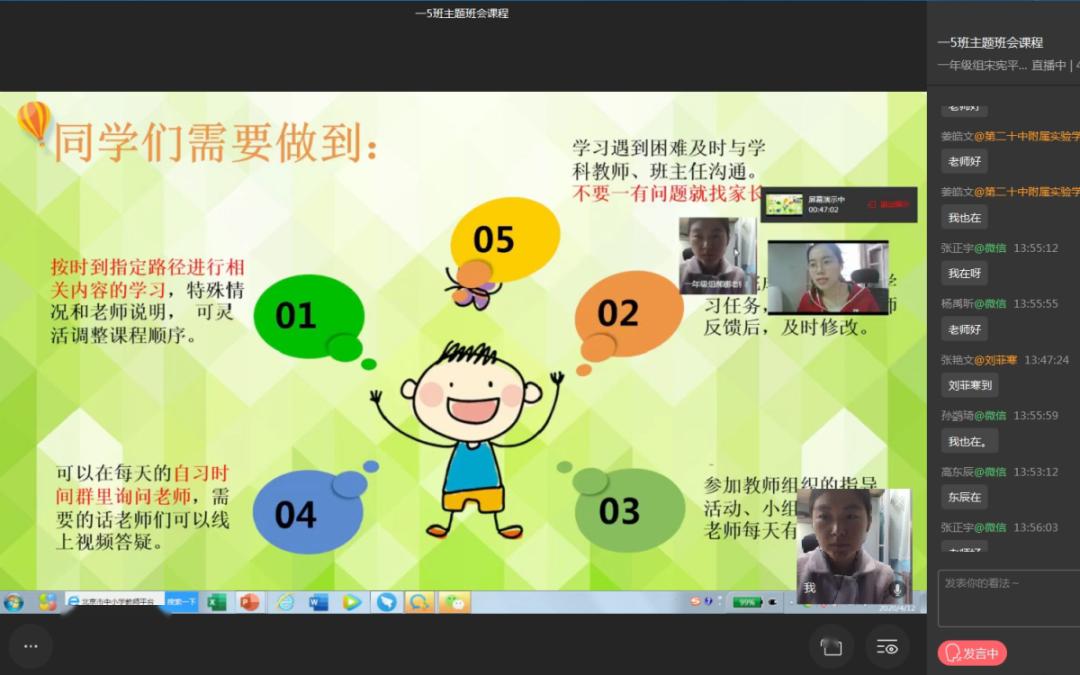1080x675 pixels.
Task: Click the @刘菲寒 mention in chat
Action: [995, 360]
